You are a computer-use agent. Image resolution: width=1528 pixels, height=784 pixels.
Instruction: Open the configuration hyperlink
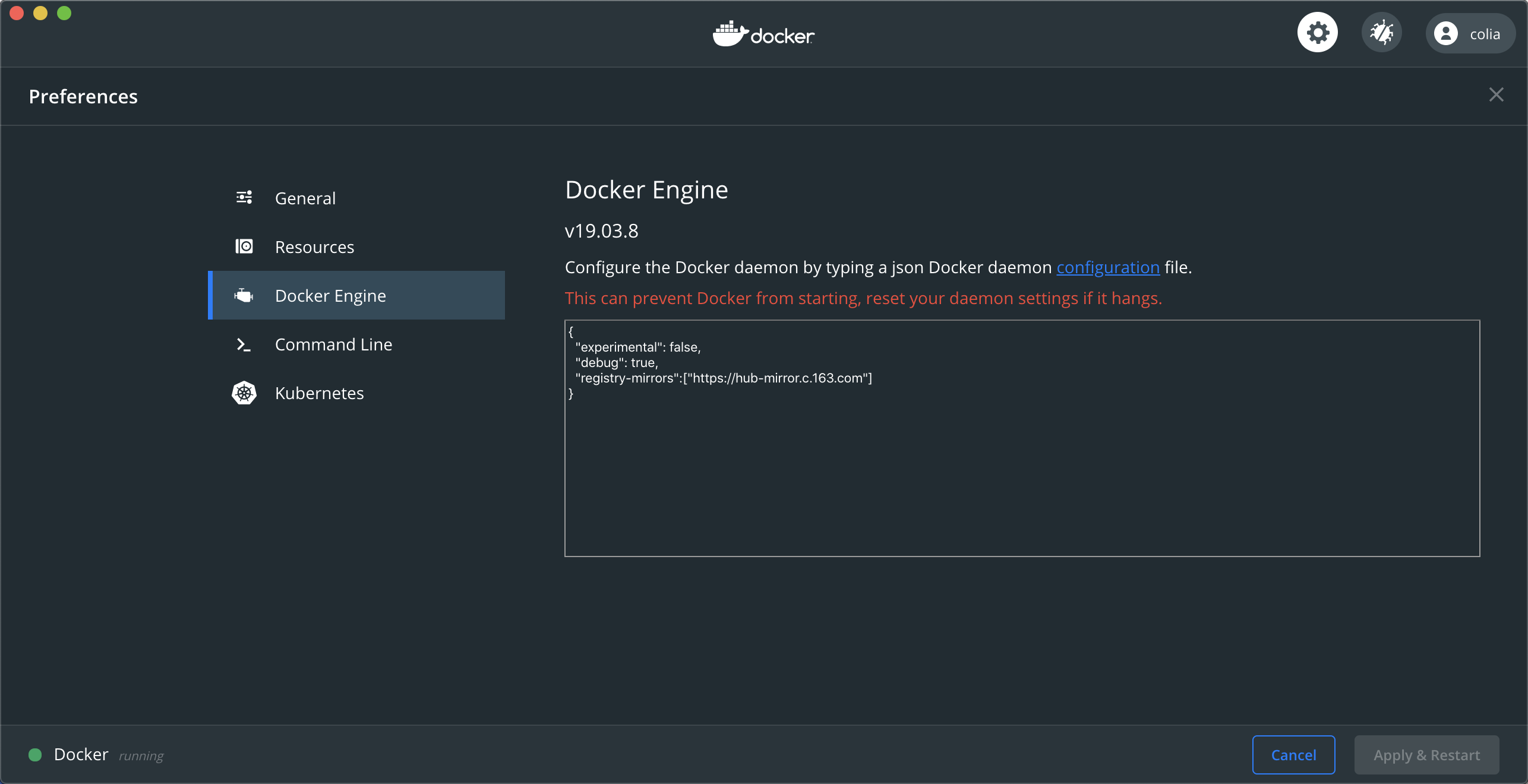coord(1107,268)
